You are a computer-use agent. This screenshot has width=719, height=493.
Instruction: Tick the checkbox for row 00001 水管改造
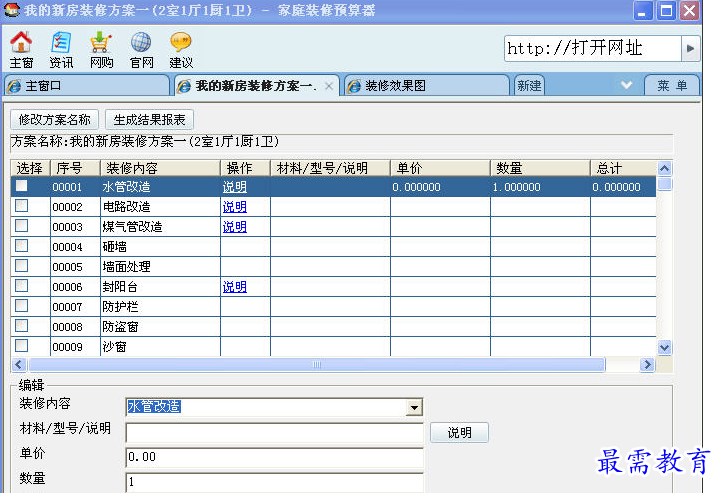click(x=22, y=186)
